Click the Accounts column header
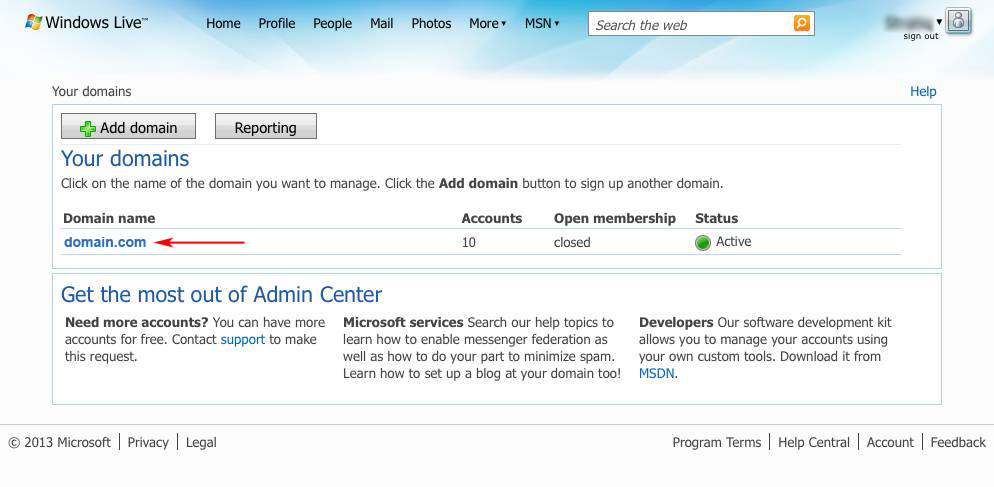This screenshot has height=487, width=994. [x=492, y=219]
